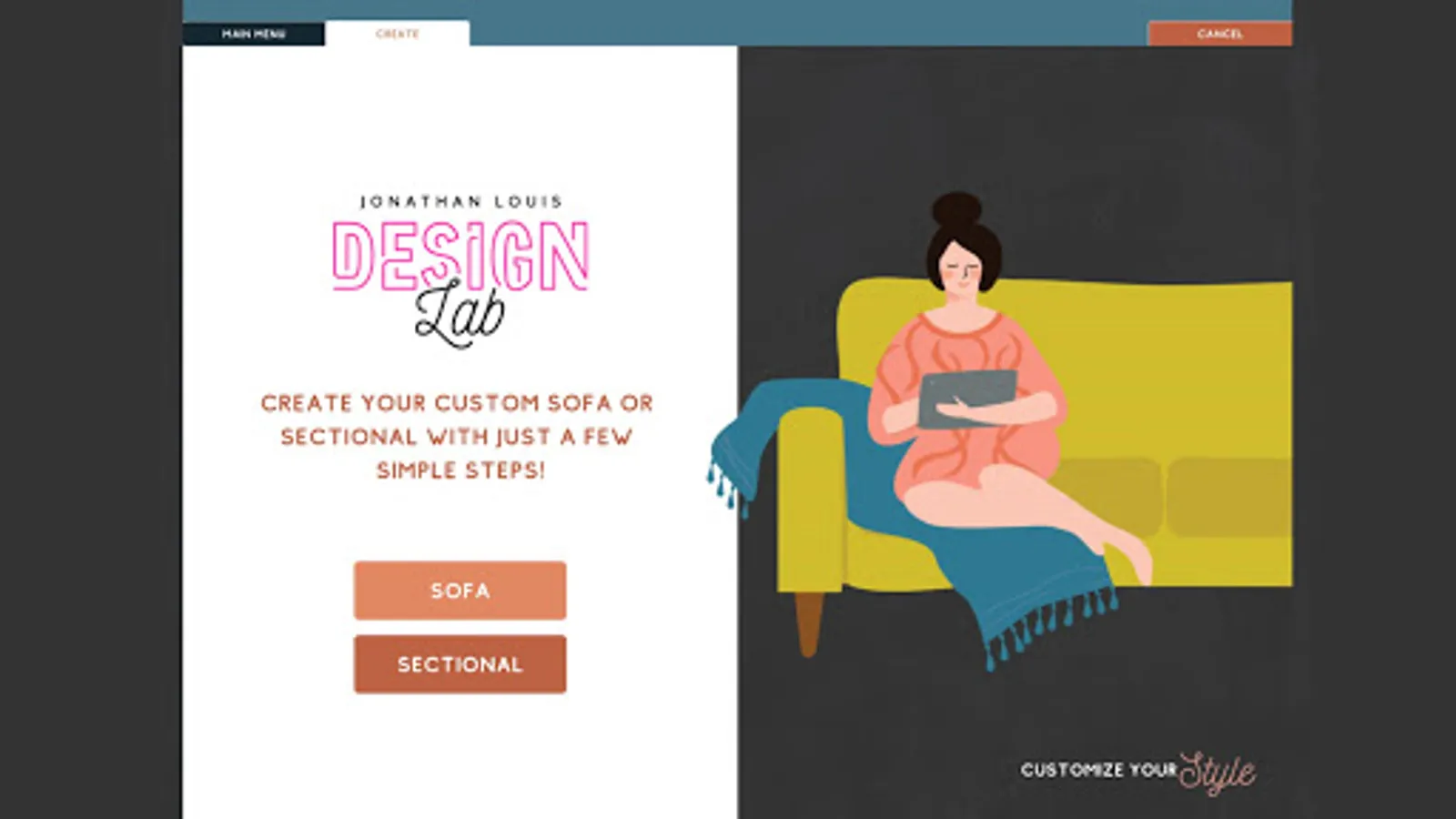Click the pink Design logo
Viewport: 1456px width, 819px height.
coord(460,256)
